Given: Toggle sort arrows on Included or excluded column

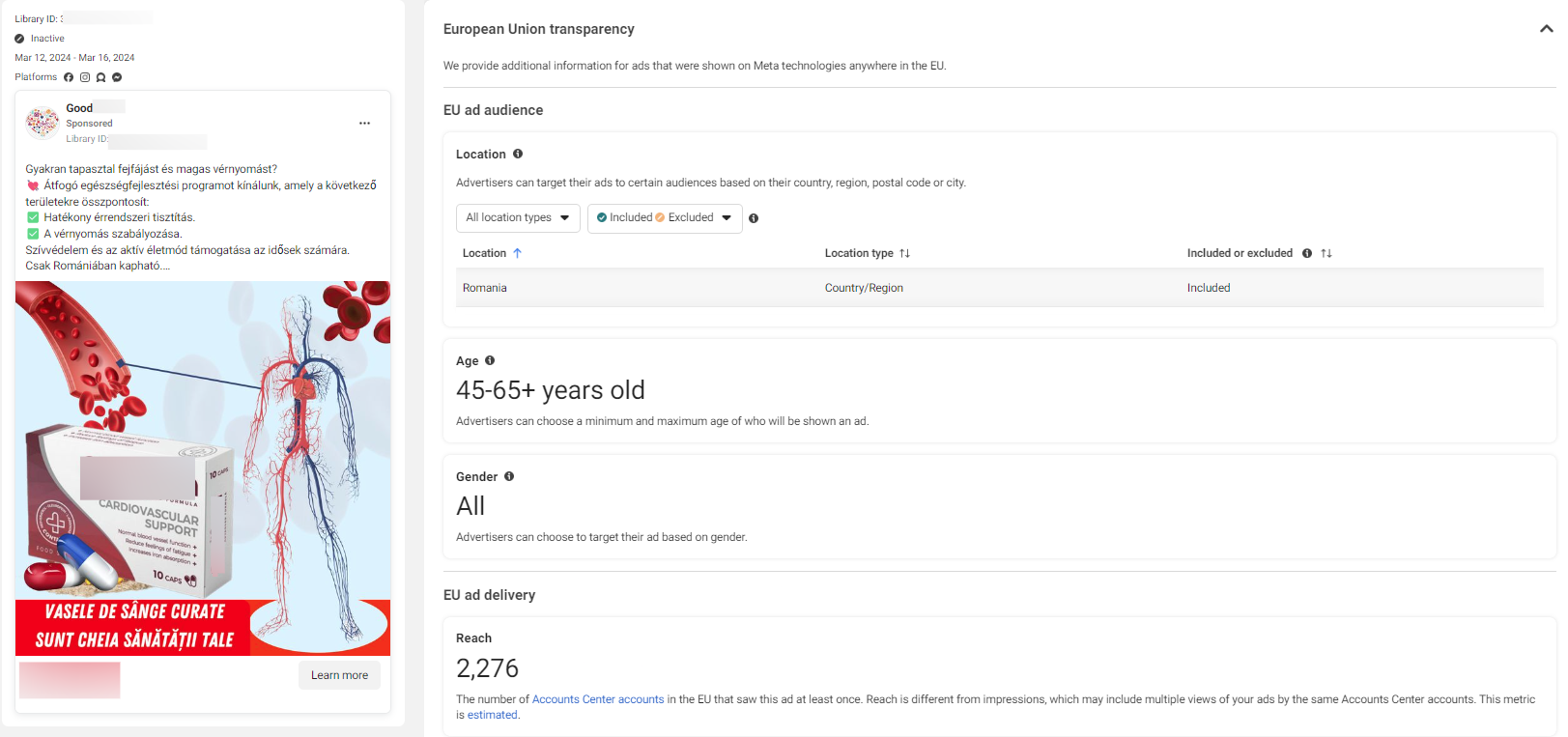Looking at the screenshot, I should pyautogui.click(x=1326, y=253).
